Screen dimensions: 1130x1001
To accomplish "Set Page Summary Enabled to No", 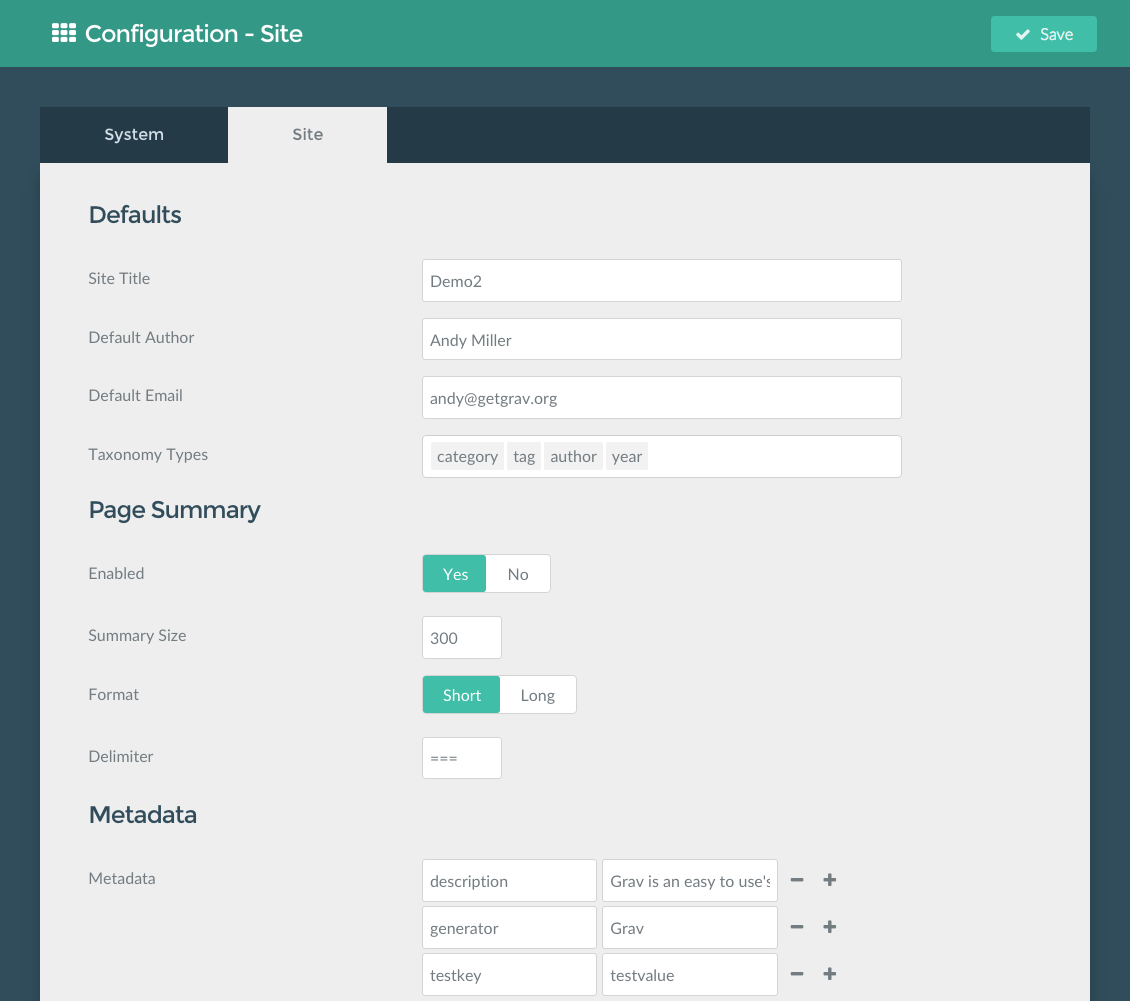I will point(518,574).
